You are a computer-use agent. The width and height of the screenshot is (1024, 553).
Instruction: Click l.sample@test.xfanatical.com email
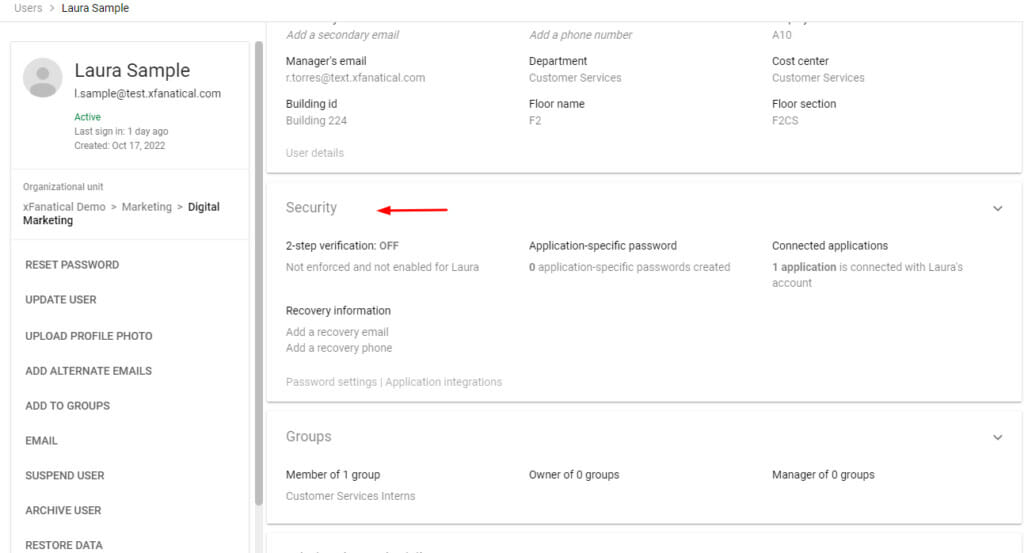tap(148, 93)
